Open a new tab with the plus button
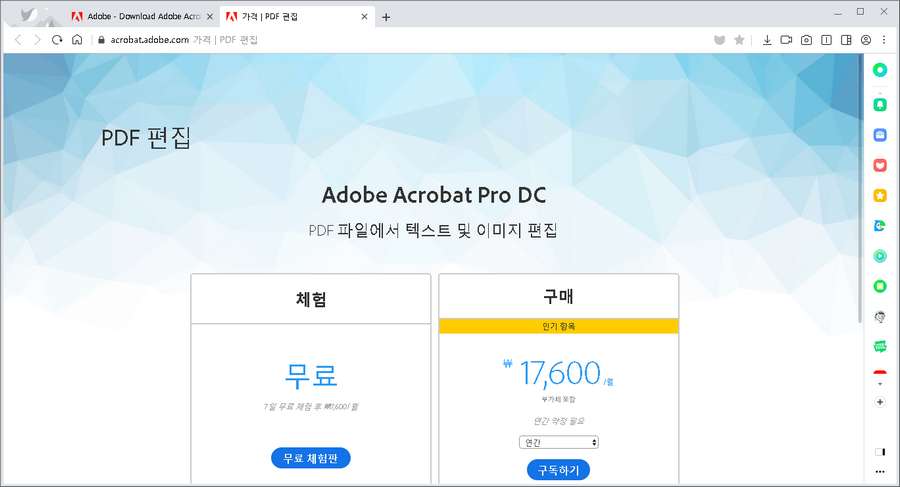Viewport: 900px width, 487px height. coord(386,17)
